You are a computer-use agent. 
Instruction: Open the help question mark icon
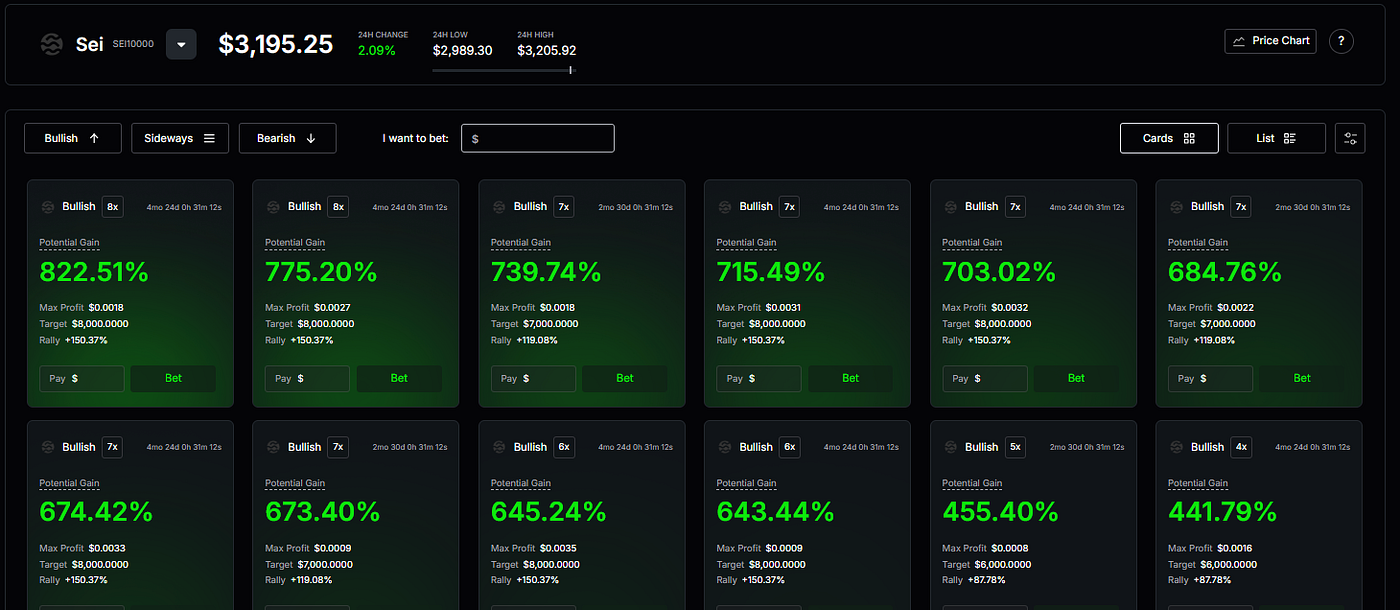pyautogui.click(x=1341, y=41)
